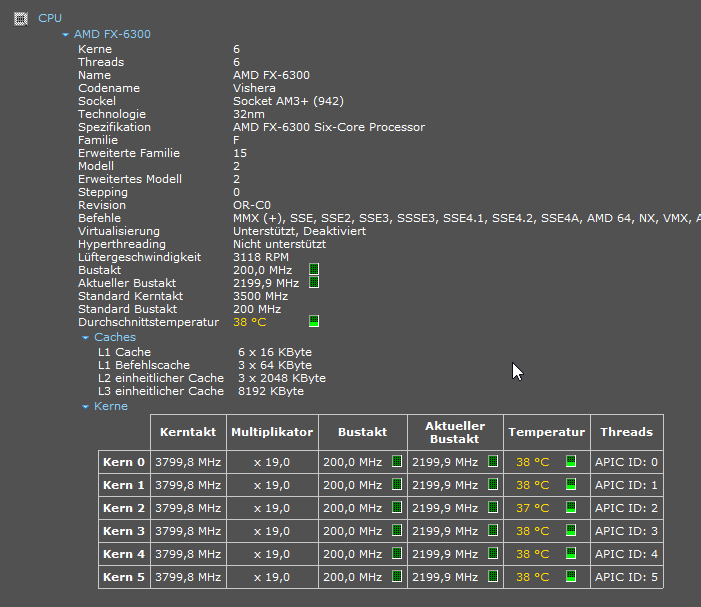The height and width of the screenshot is (607, 701).
Task: Open Kern 4 temperature graph icon
Action: point(571,553)
